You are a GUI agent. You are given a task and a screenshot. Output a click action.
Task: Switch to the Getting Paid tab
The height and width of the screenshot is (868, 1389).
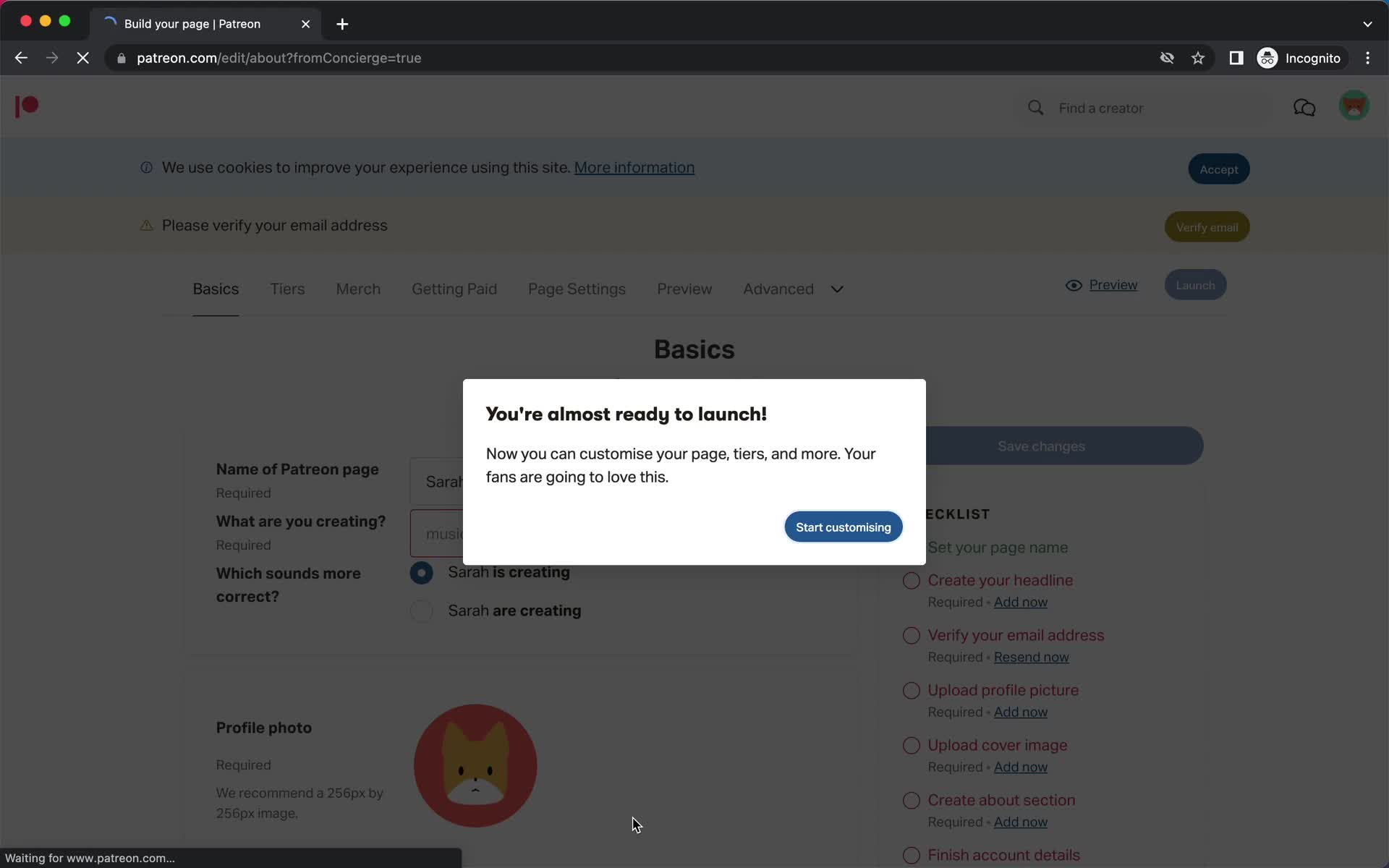[454, 289]
